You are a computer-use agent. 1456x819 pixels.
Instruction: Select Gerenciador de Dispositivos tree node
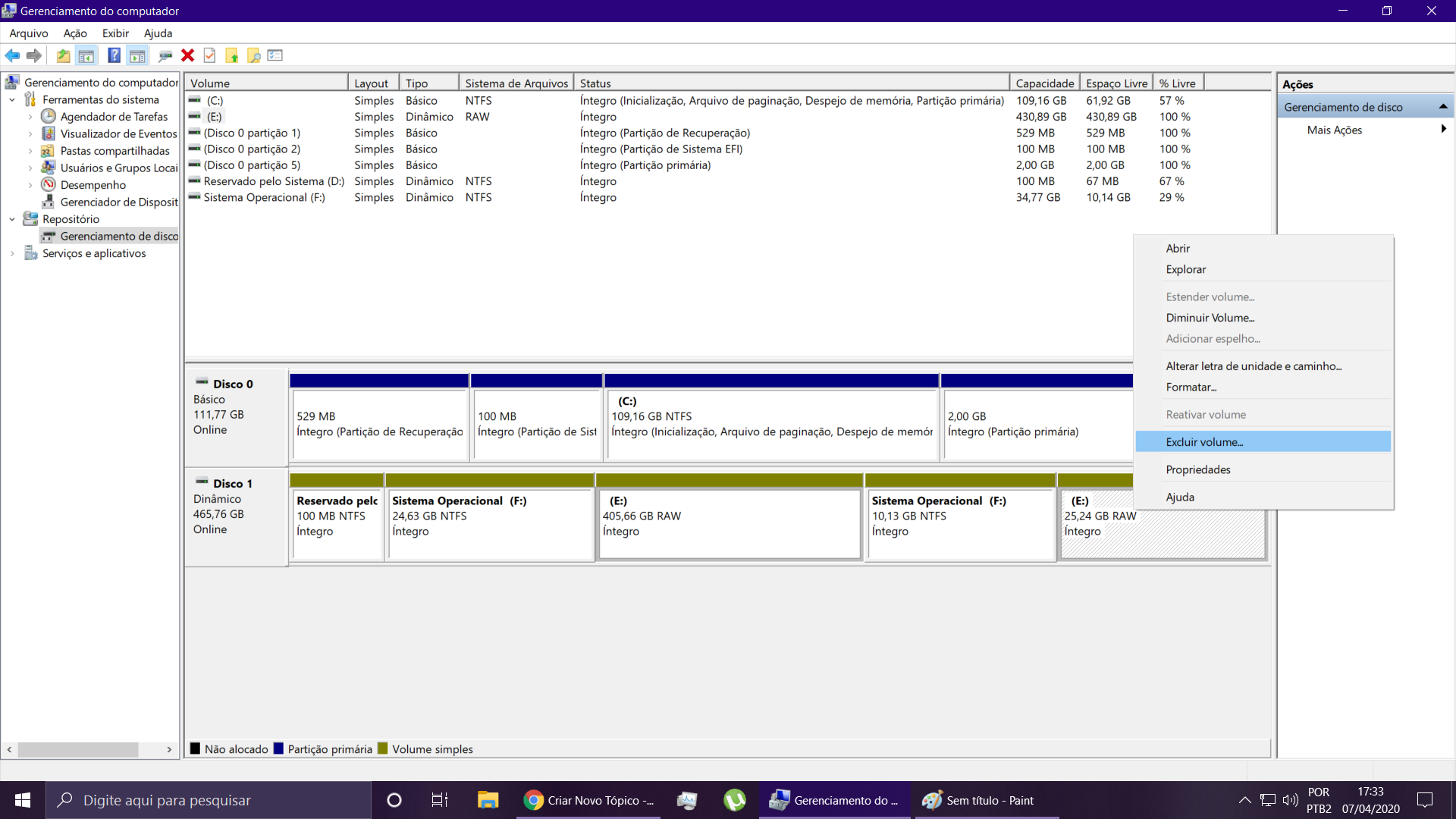(119, 202)
